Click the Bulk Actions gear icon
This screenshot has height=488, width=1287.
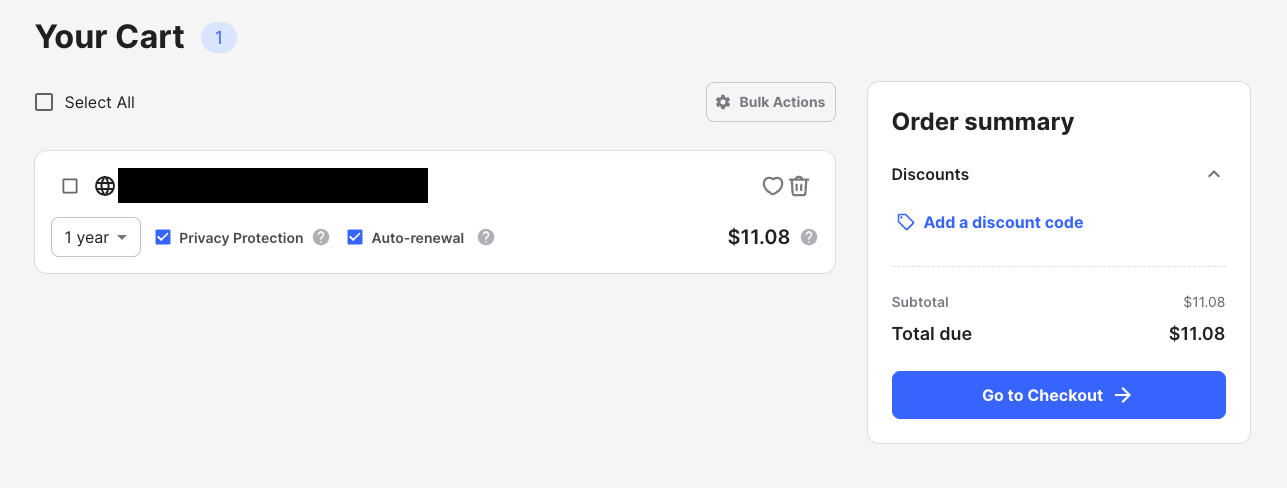coord(723,102)
